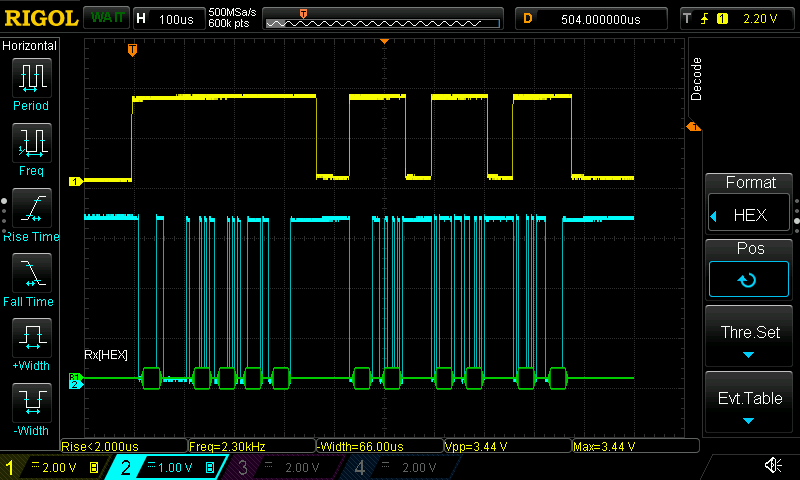Screen dimensions: 800x480
Task: Click the channel 2 coupling B icon
Action: [x=210, y=467]
